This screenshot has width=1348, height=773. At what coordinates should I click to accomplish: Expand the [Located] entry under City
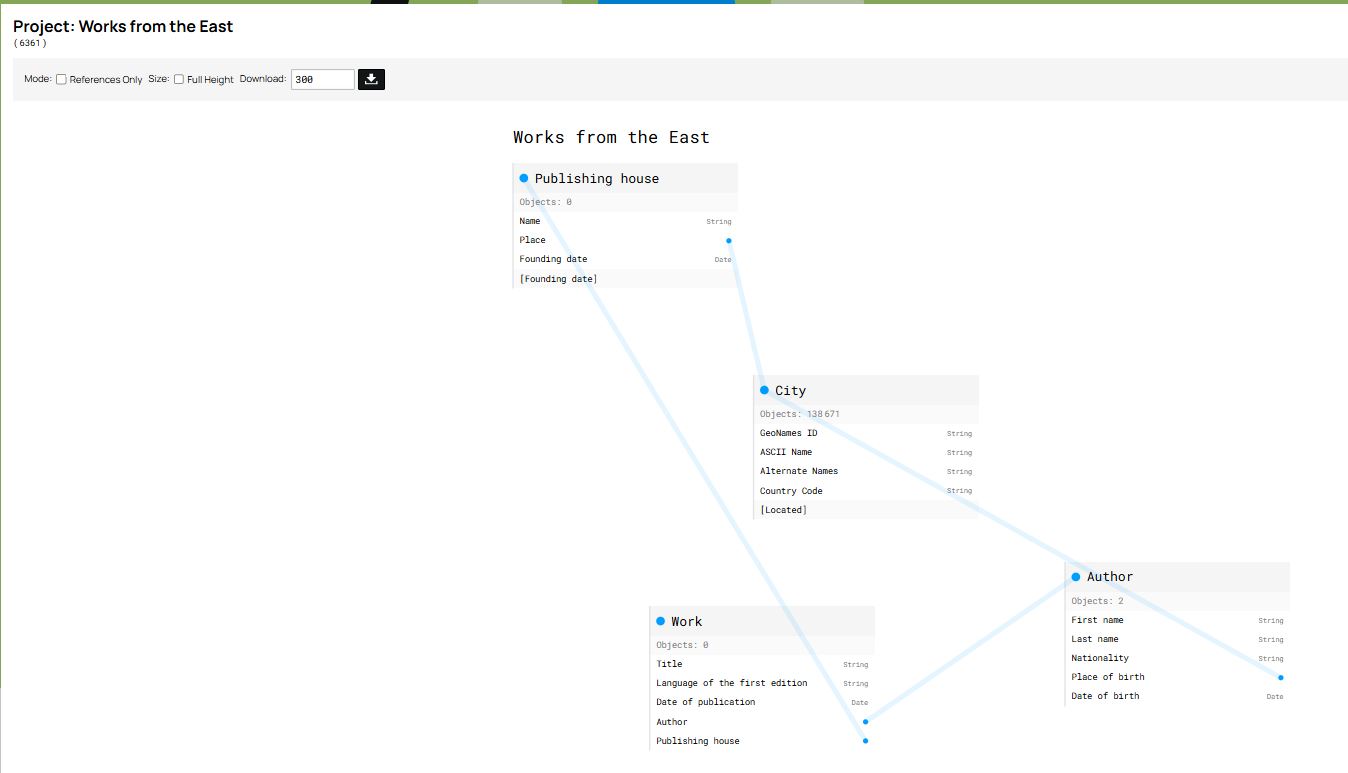[x=783, y=509]
